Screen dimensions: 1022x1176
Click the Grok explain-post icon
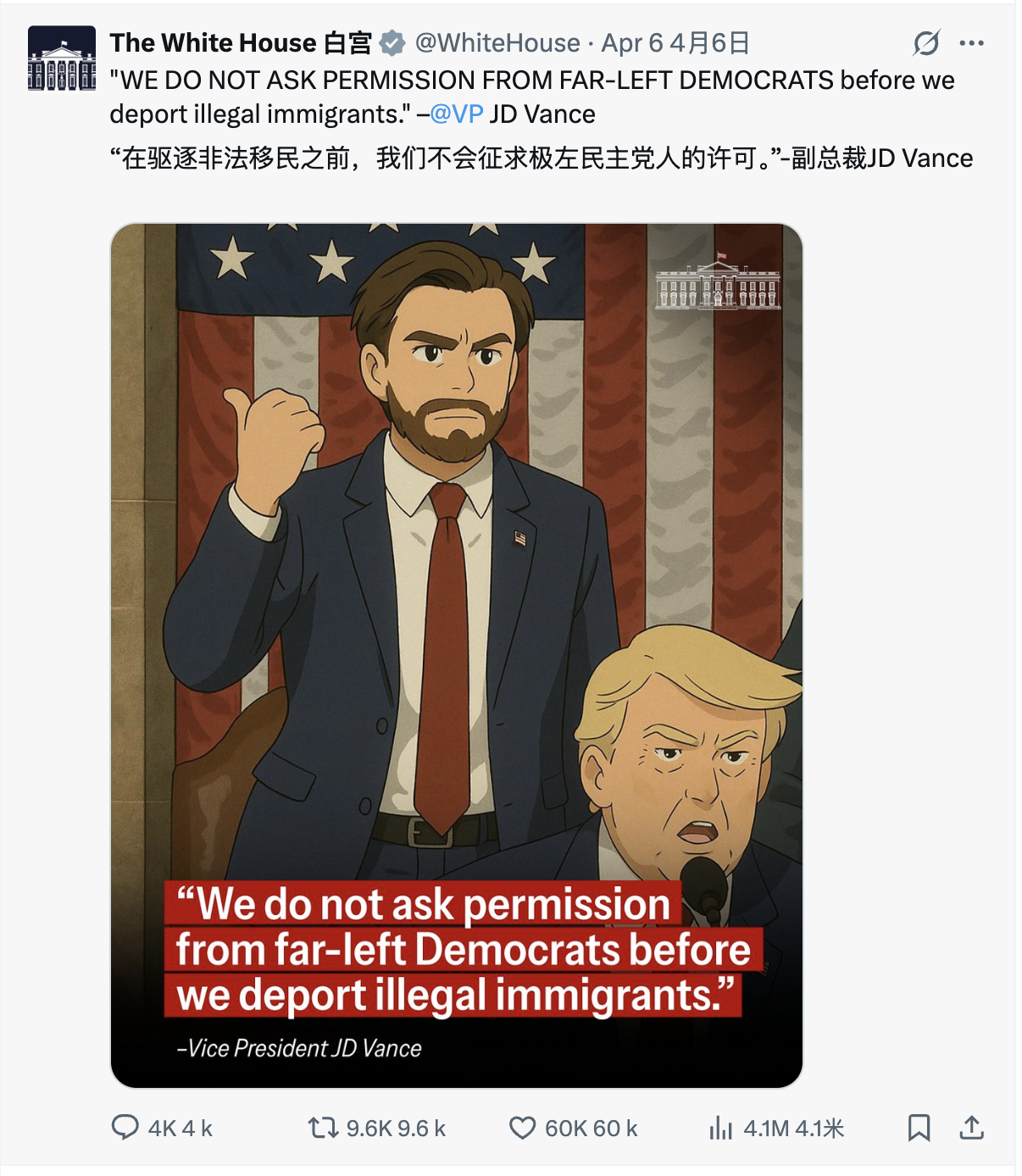click(926, 43)
